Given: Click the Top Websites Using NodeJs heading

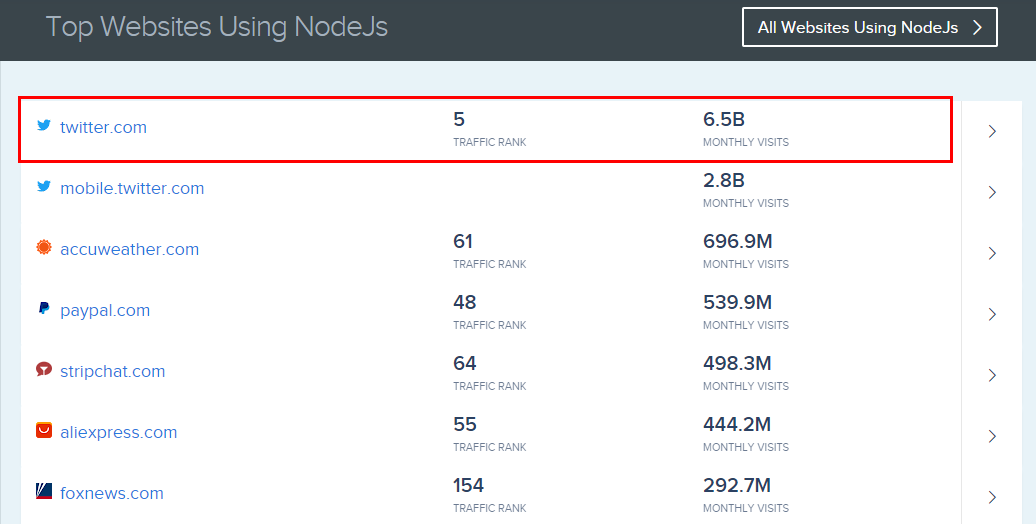Looking at the screenshot, I should 217,27.
